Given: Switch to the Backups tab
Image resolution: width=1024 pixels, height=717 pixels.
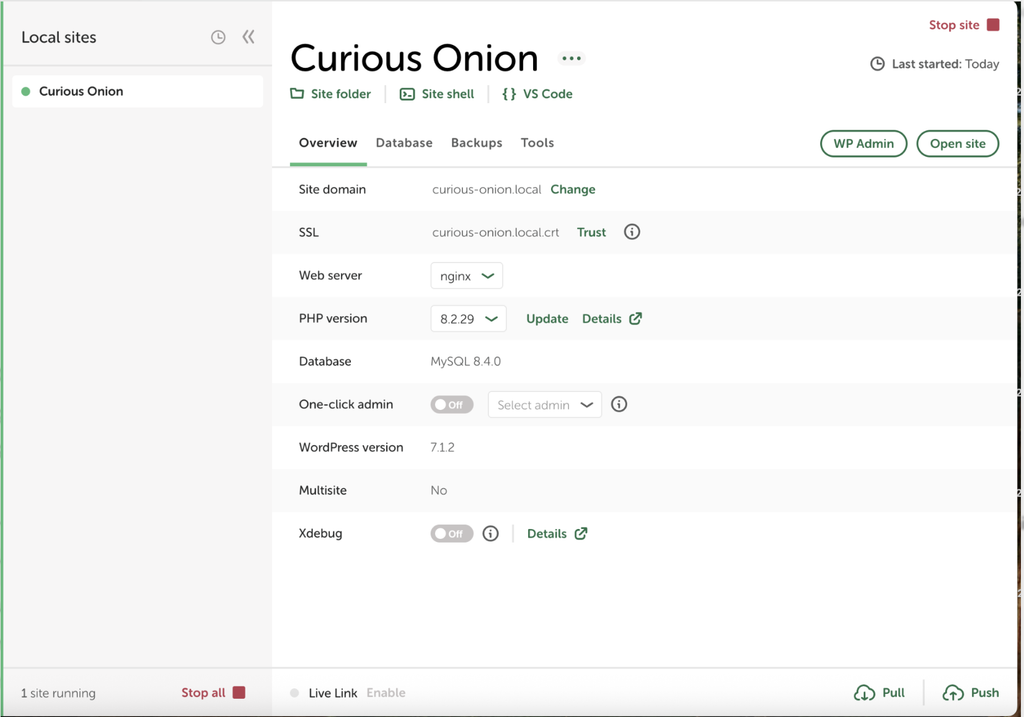Looking at the screenshot, I should 476,142.
